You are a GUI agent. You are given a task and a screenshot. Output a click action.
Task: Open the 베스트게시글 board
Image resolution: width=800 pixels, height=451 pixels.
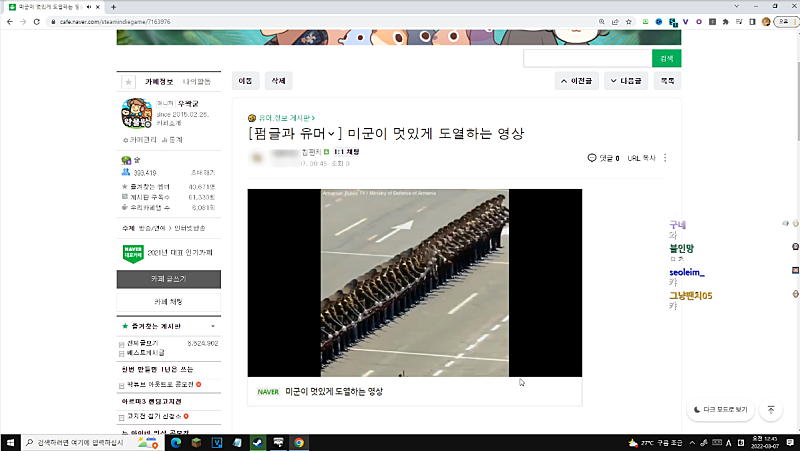[x=146, y=353]
